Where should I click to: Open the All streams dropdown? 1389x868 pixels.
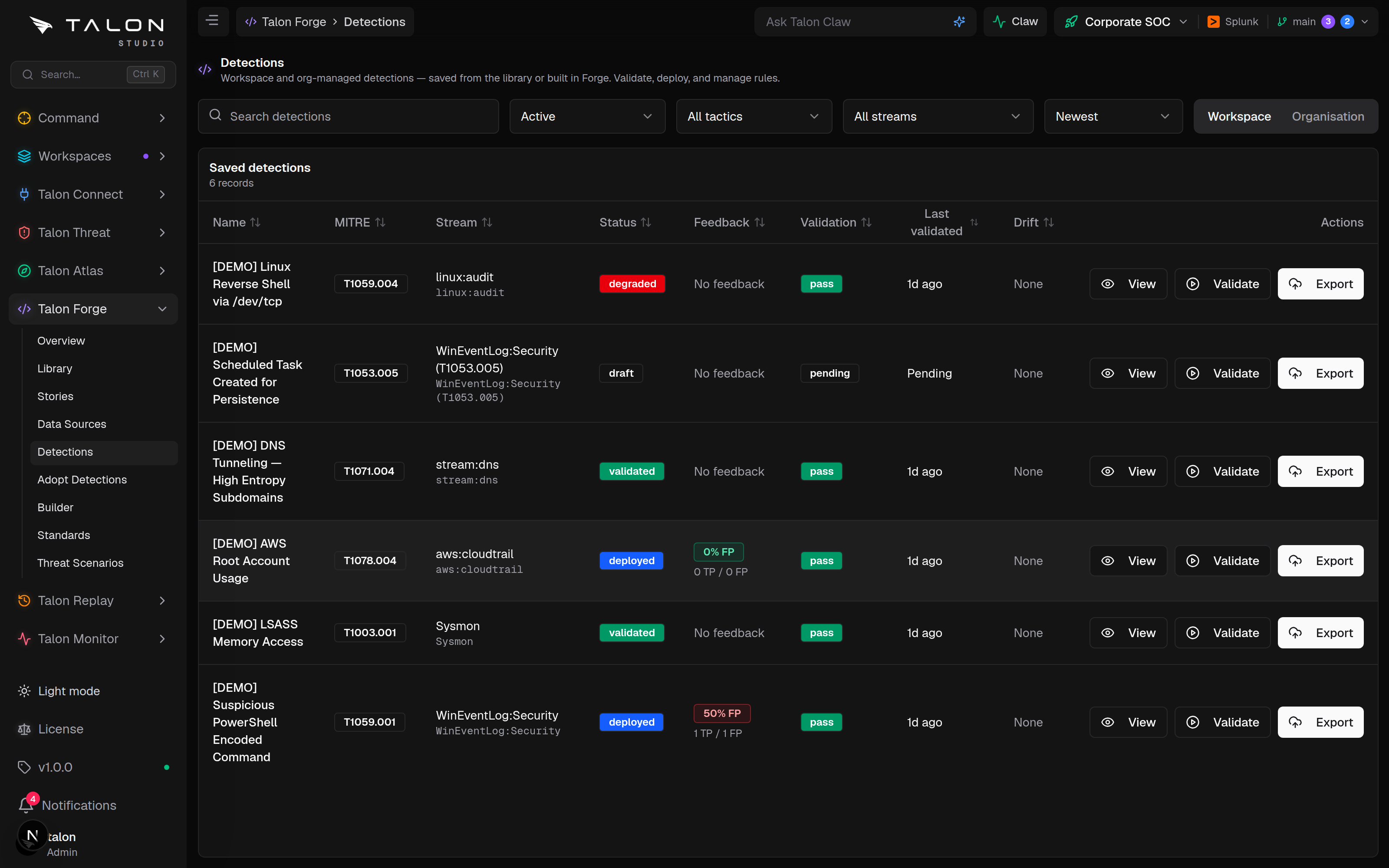tap(938, 117)
